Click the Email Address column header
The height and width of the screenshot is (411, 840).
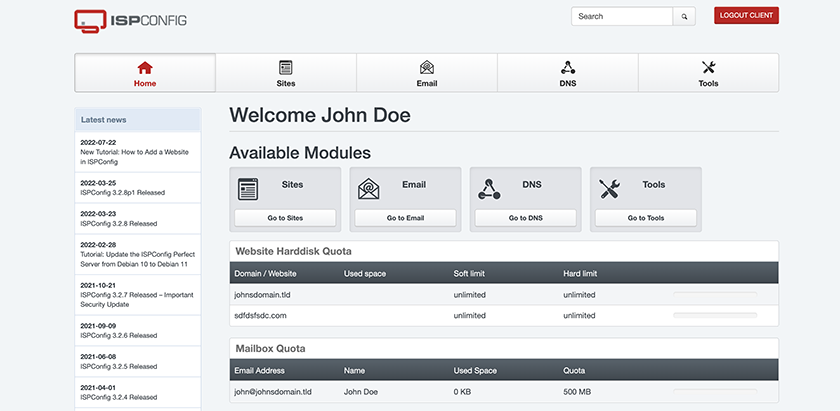pos(260,370)
